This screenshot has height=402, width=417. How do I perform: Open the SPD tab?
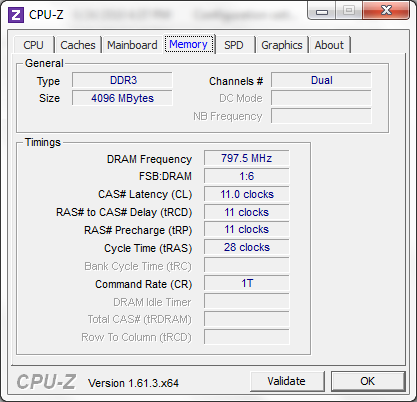pyautogui.click(x=234, y=45)
